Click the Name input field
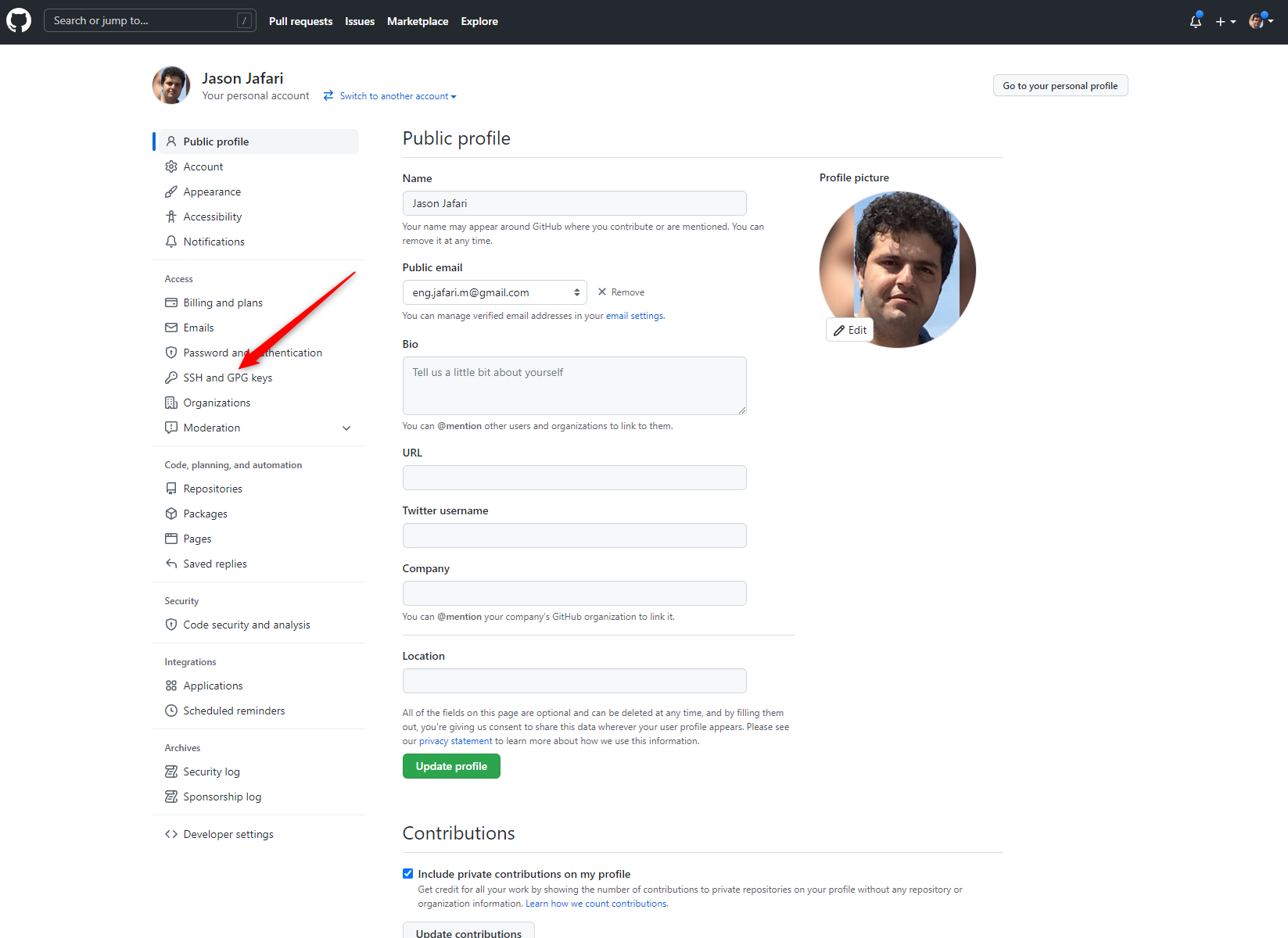This screenshot has width=1288, height=938. 575,203
